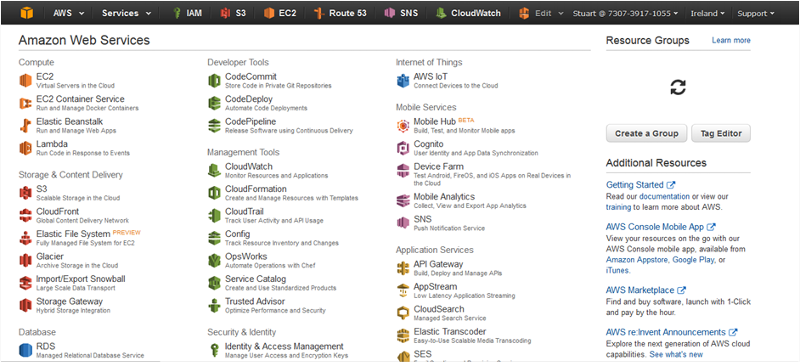Viewport: 800px width, 362px height.
Task: Click the Tag Editor button
Action: tap(721, 134)
